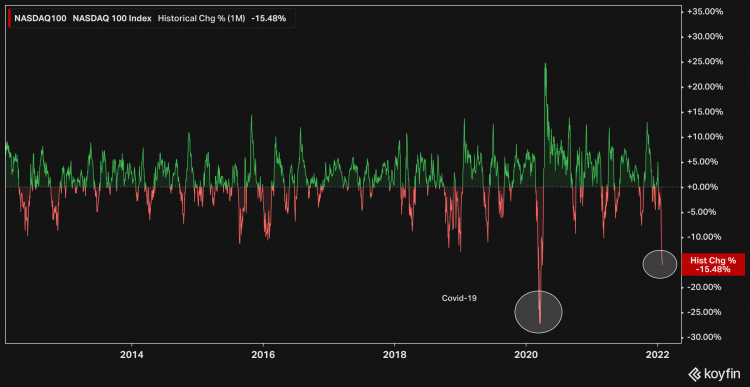Click the 2014 label on time axis

[x=131, y=354]
